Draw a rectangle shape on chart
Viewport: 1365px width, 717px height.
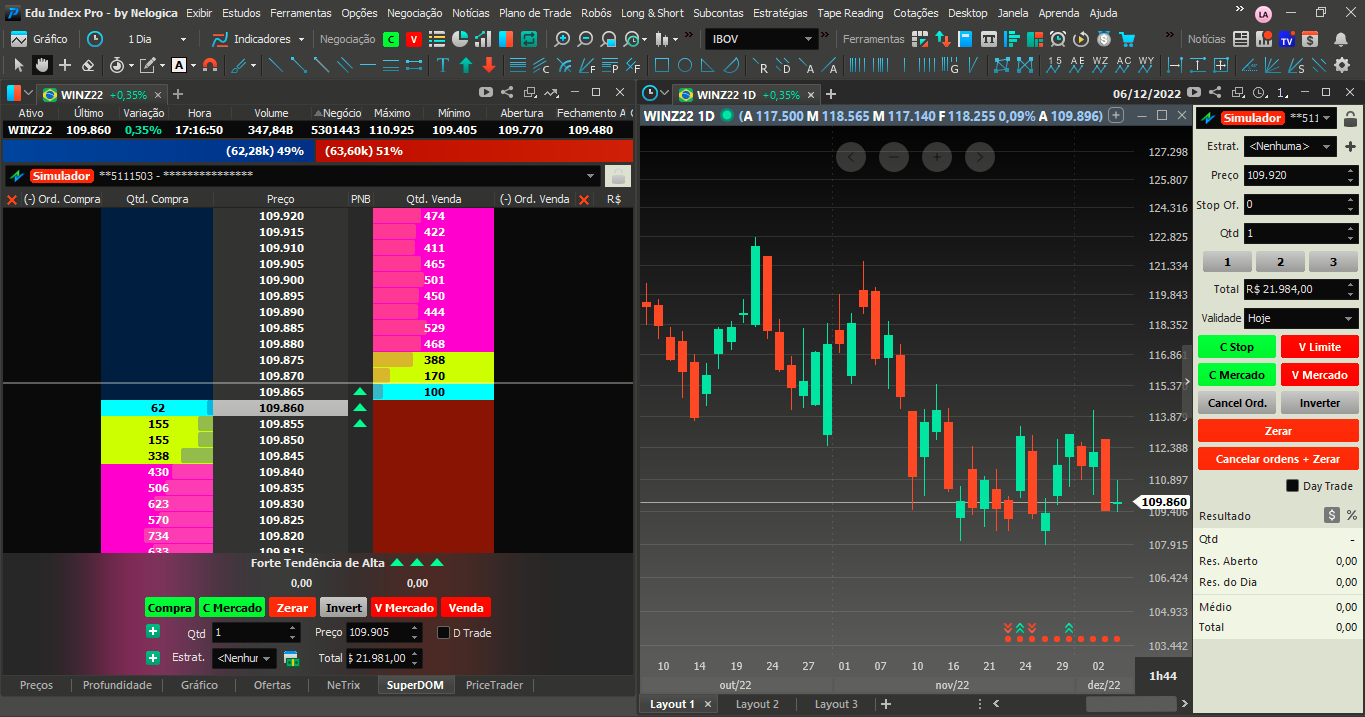click(661, 65)
